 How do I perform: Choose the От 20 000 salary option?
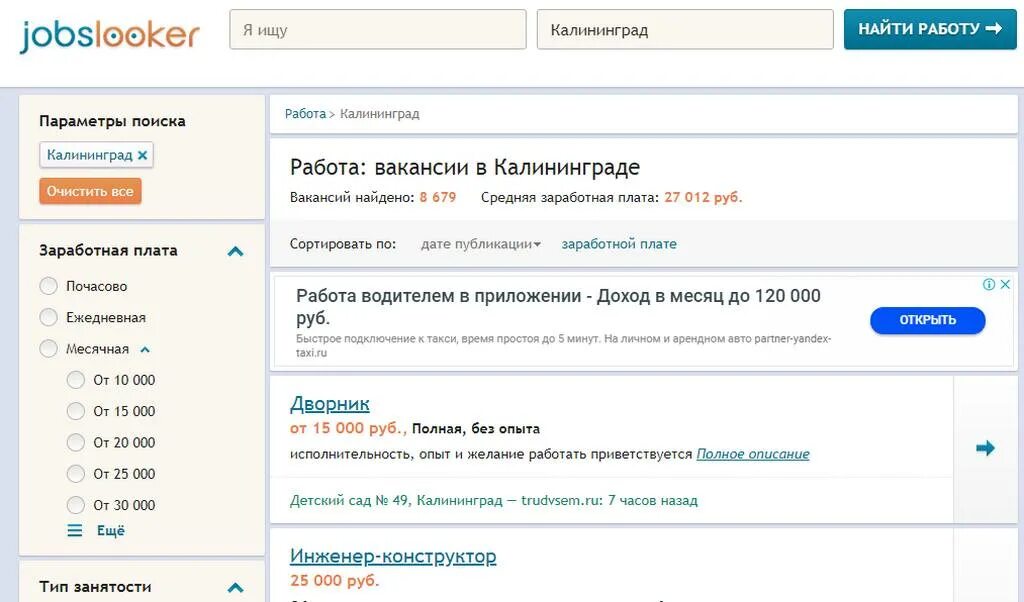76,443
